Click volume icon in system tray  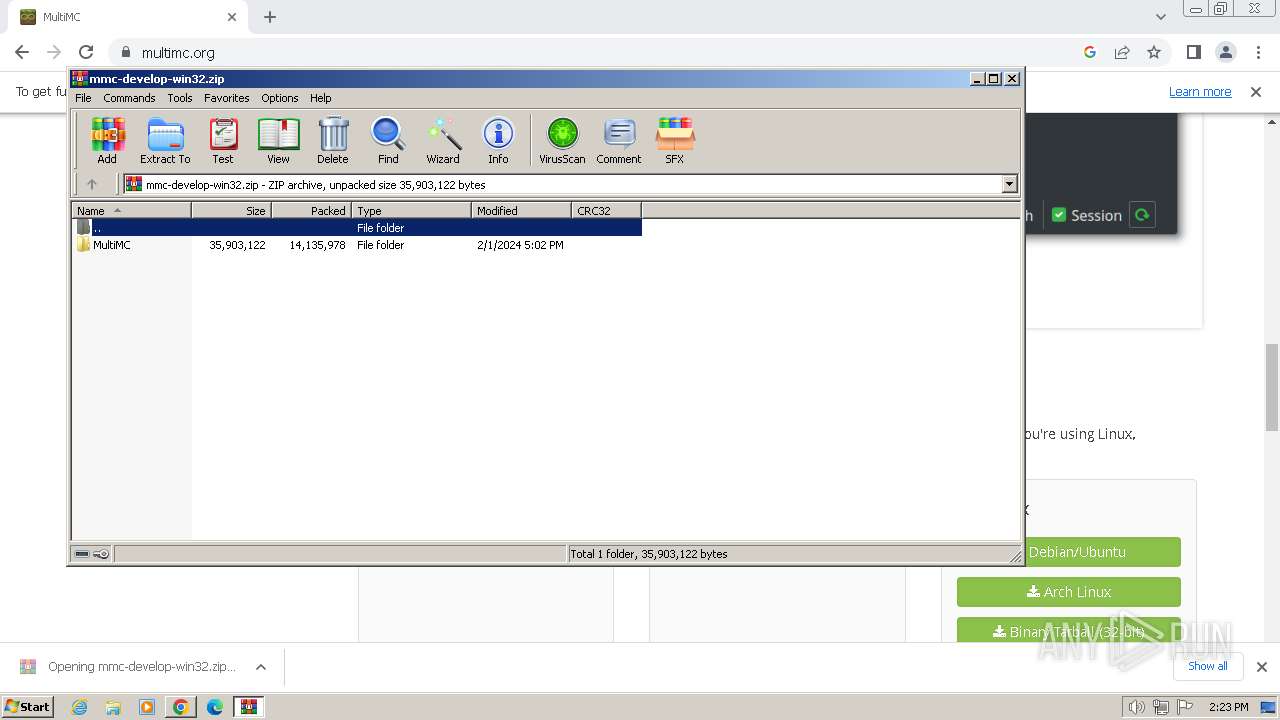1137,707
